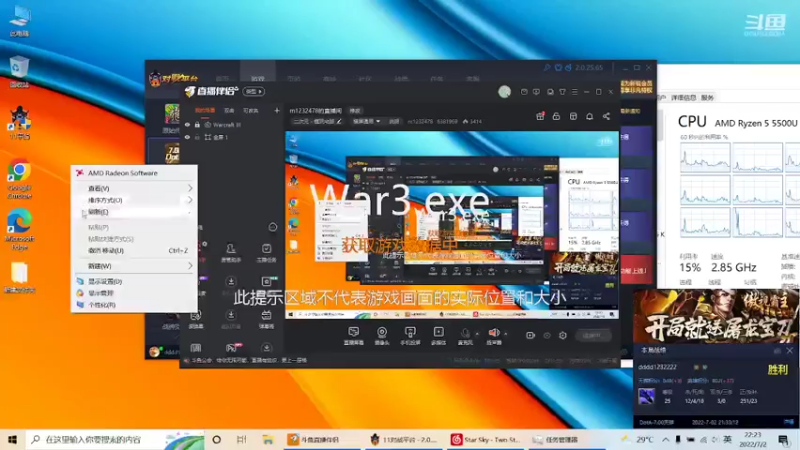
Task: Open the Windows Start menu
Action: coord(12,439)
